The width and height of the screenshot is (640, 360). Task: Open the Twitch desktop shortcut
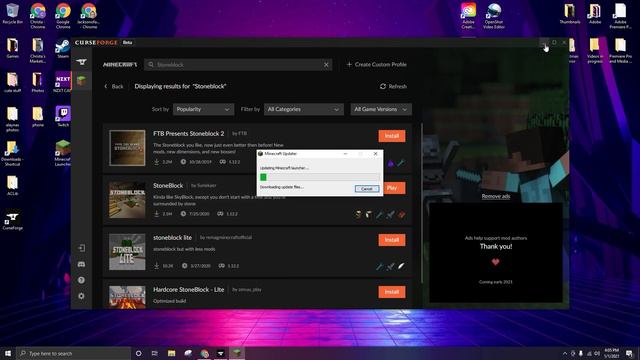63,116
